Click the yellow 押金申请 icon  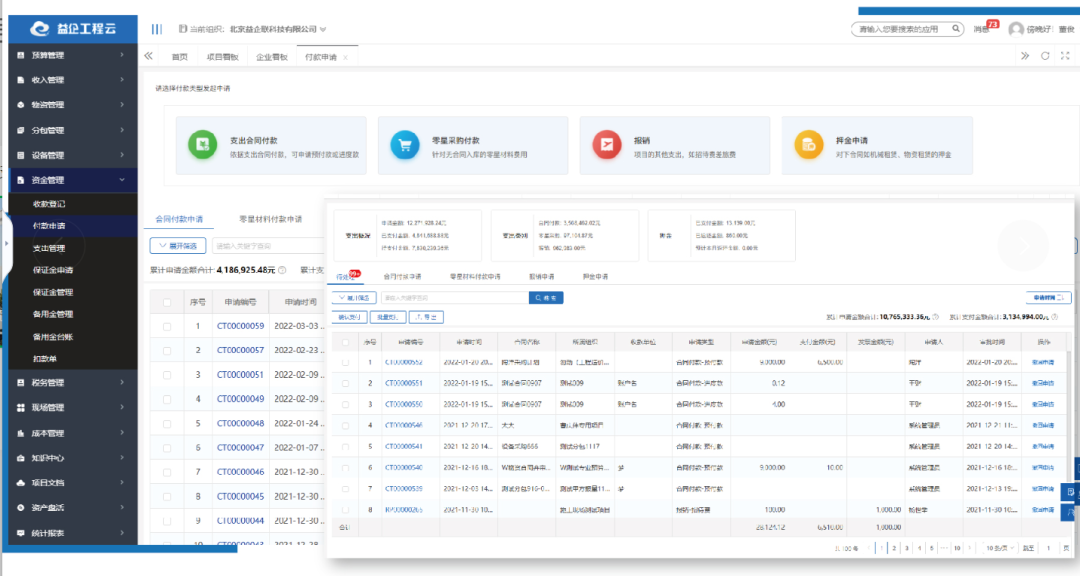pyautogui.click(x=809, y=145)
